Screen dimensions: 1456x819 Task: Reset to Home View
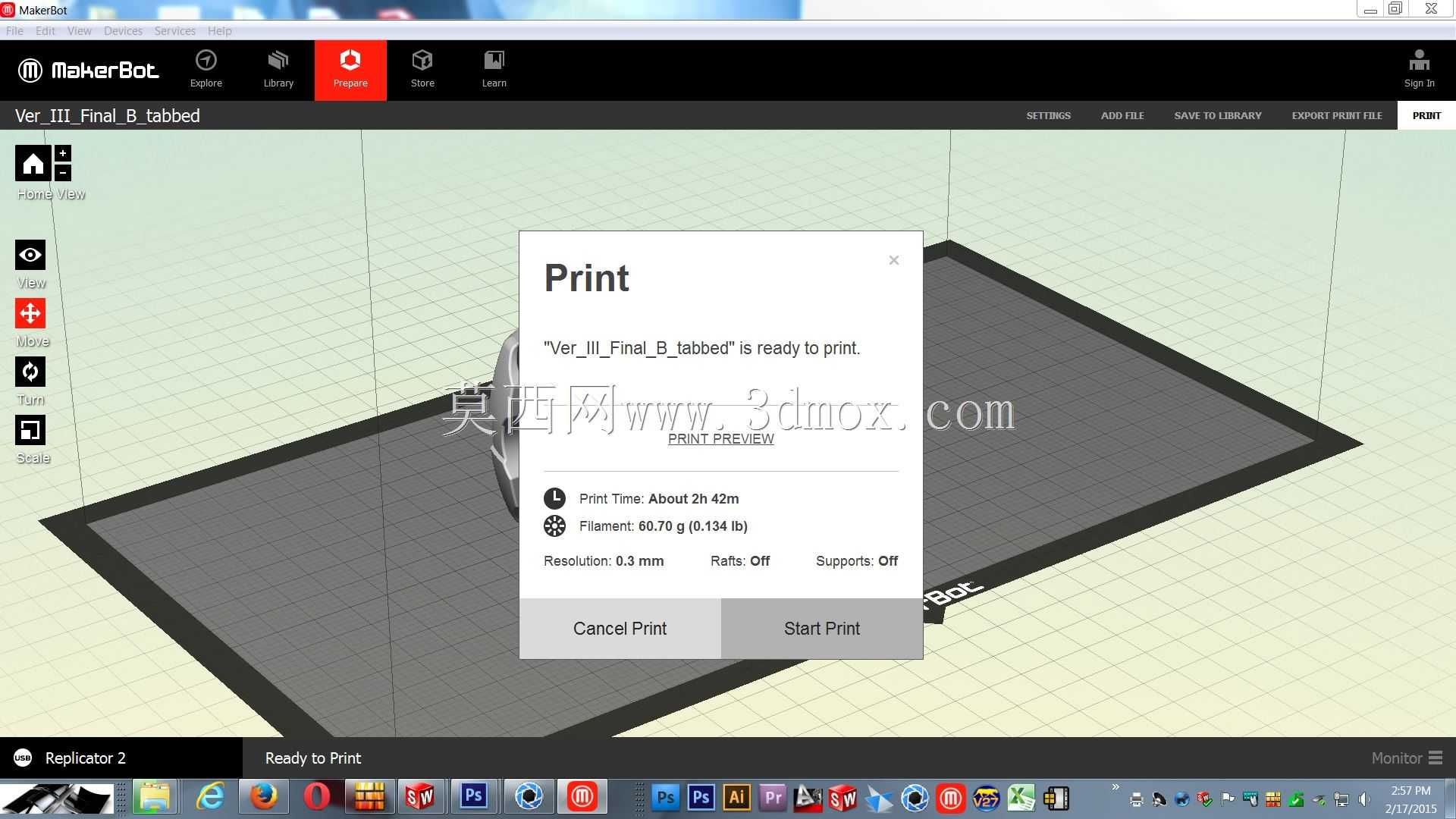pos(33,163)
